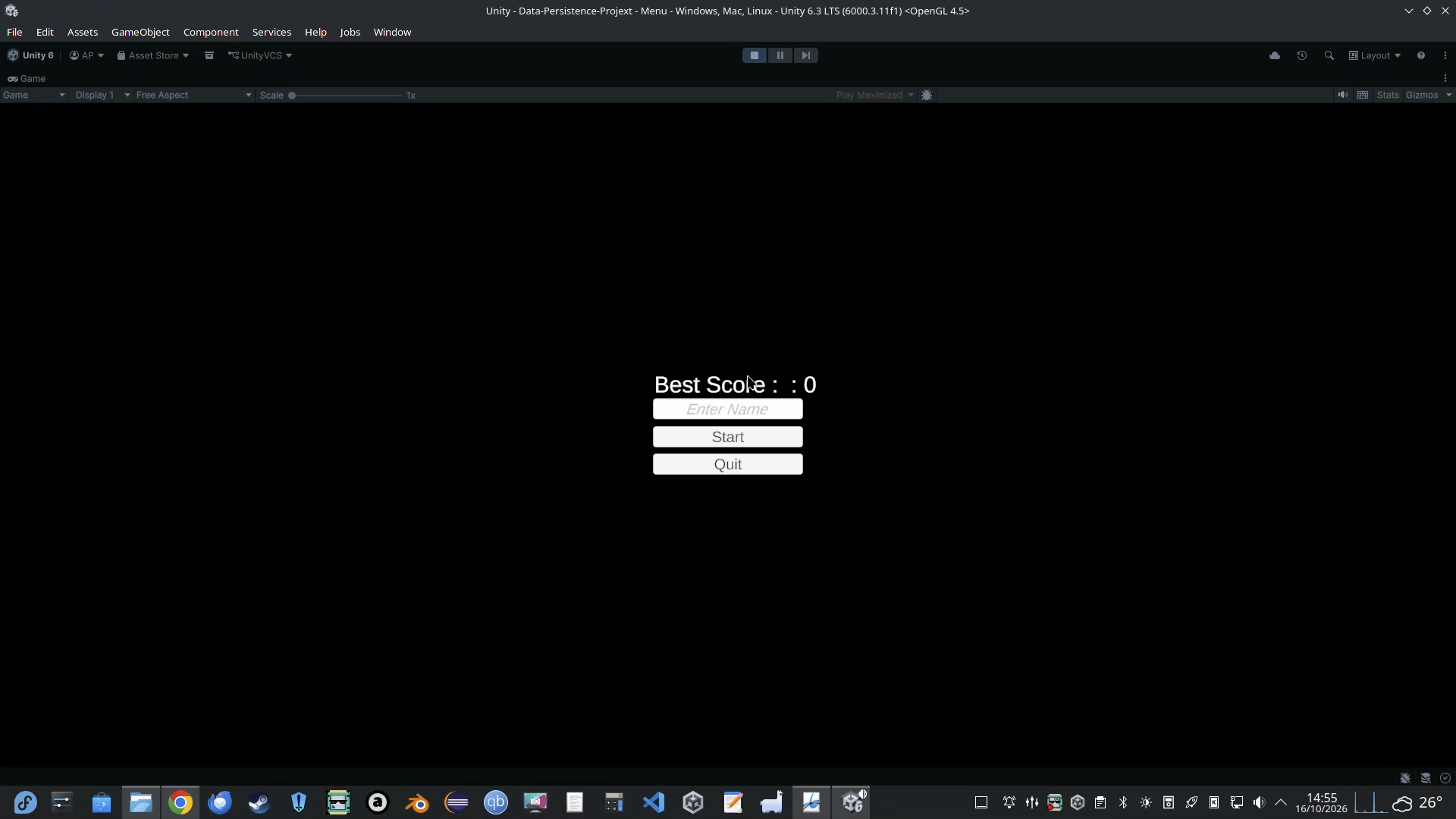
Task: Open the Gizmos dropdown arrow
Action: 1448,95
